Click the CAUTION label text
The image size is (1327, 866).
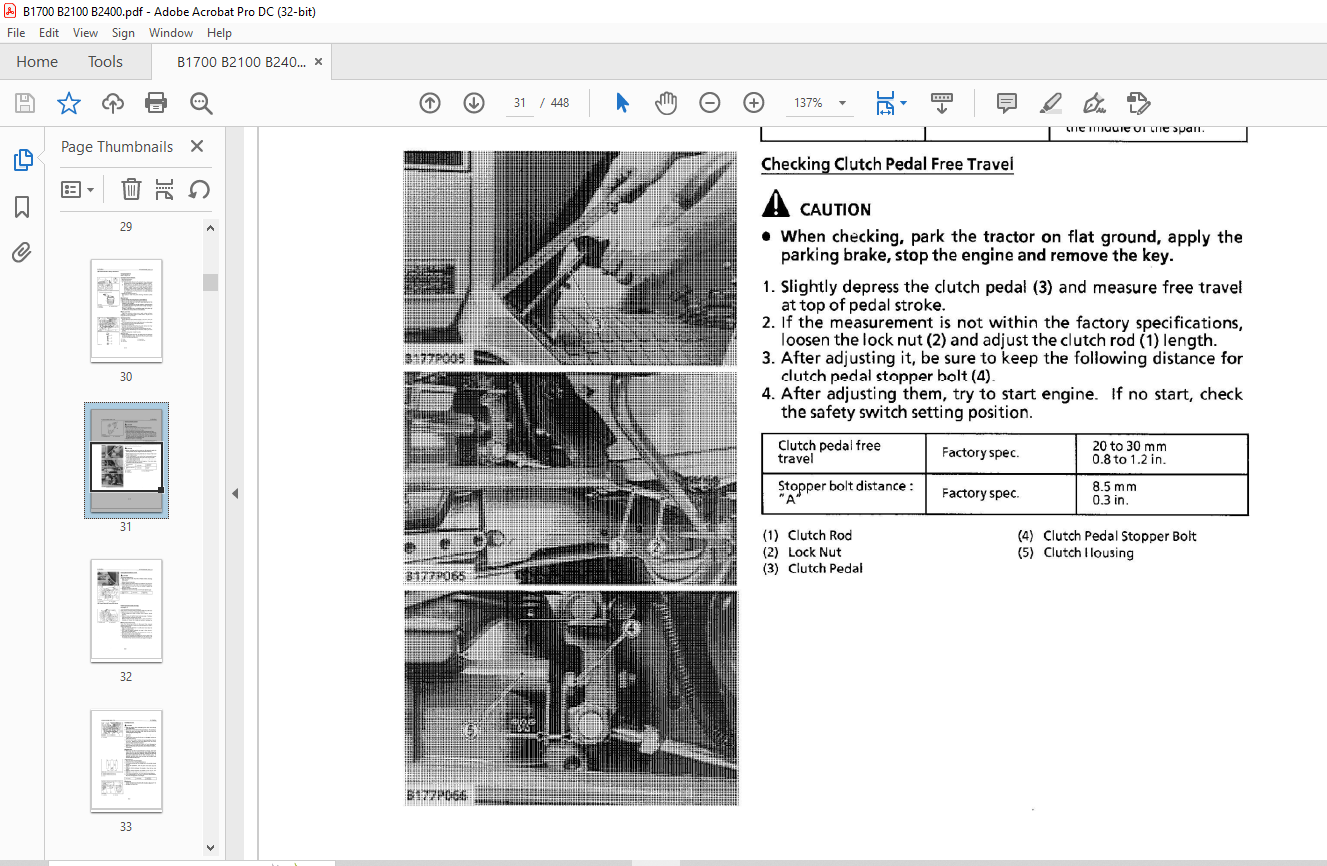click(x=835, y=210)
